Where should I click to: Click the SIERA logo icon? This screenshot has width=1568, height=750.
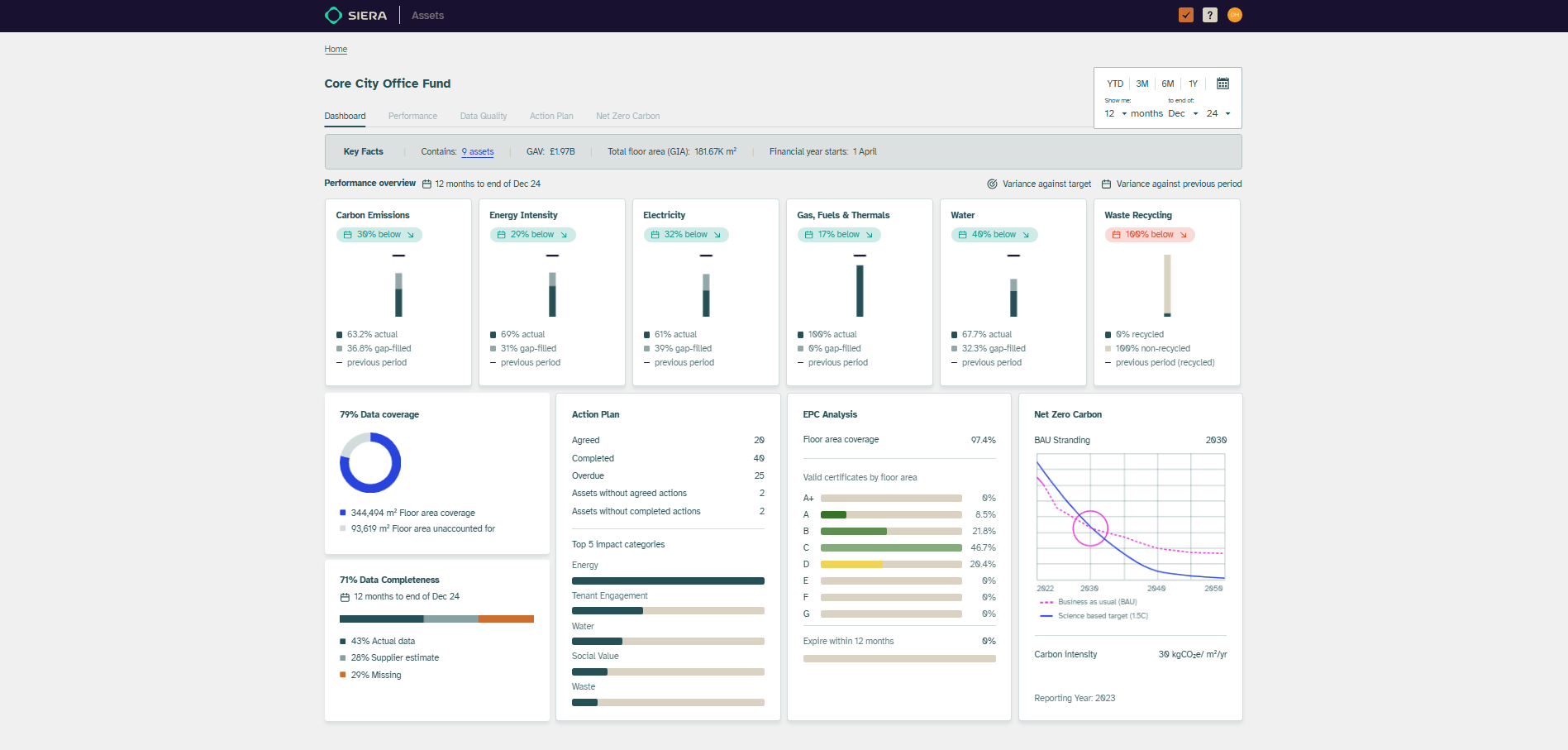pyautogui.click(x=333, y=16)
